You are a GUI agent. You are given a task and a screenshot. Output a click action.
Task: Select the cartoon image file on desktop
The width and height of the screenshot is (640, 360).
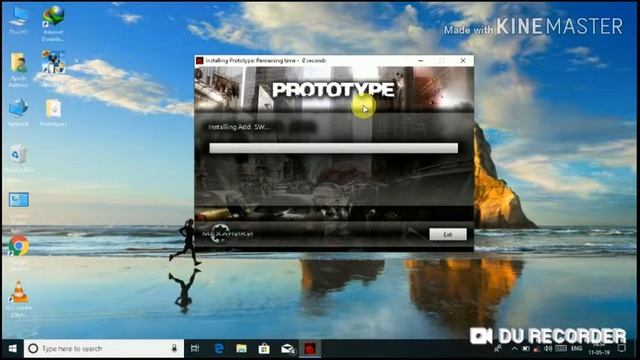click(x=53, y=62)
